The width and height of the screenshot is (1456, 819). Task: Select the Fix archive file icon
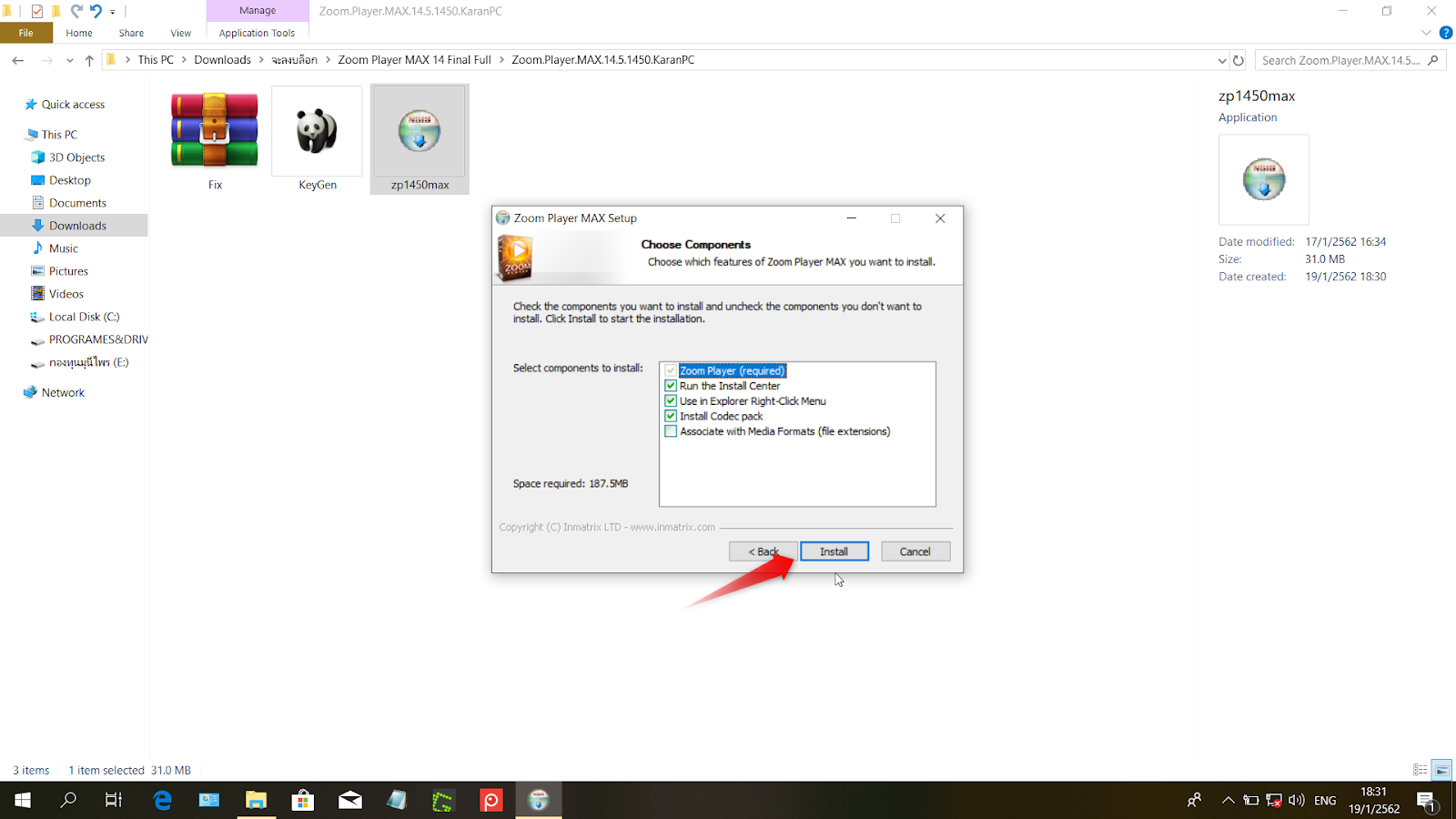click(x=215, y=130)
